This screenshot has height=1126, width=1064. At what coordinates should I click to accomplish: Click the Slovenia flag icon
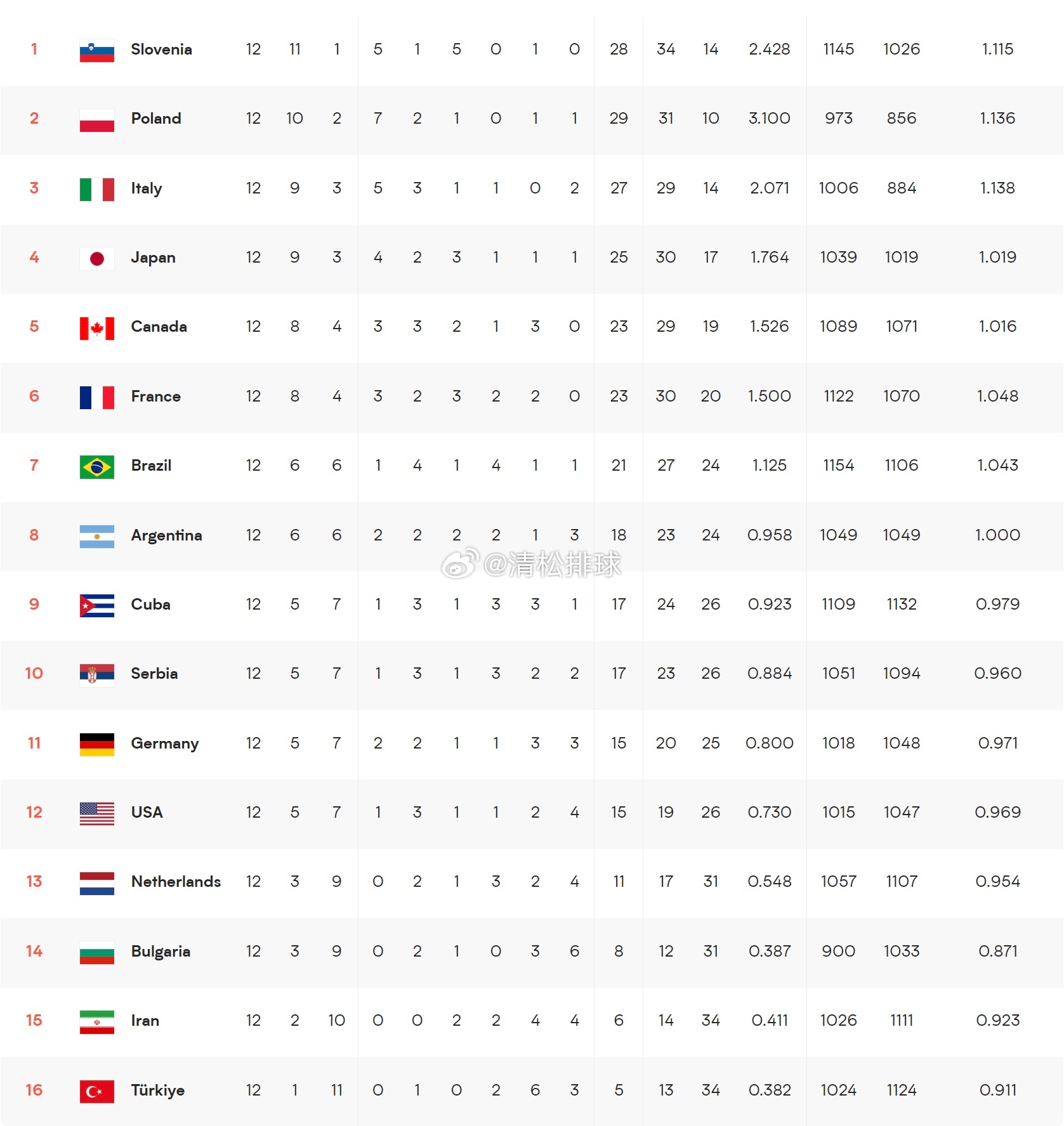97,50
